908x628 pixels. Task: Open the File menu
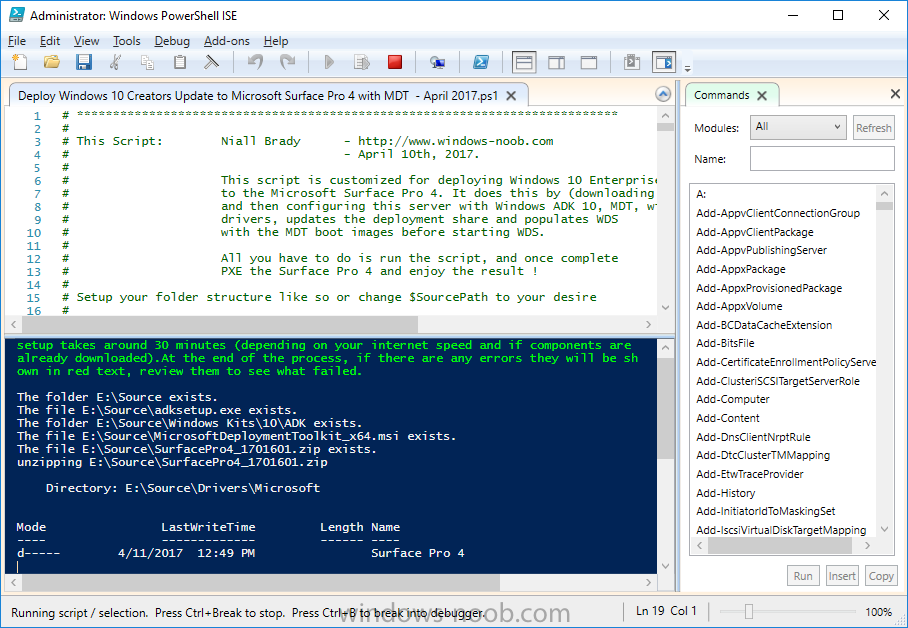(17, 41)
